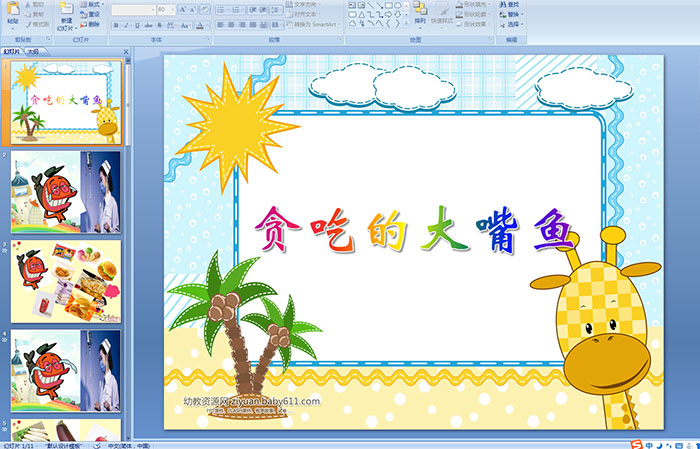Open the Change Case (Aa) menu
This screenshot has width=700, height=449.
pos(185,25)
